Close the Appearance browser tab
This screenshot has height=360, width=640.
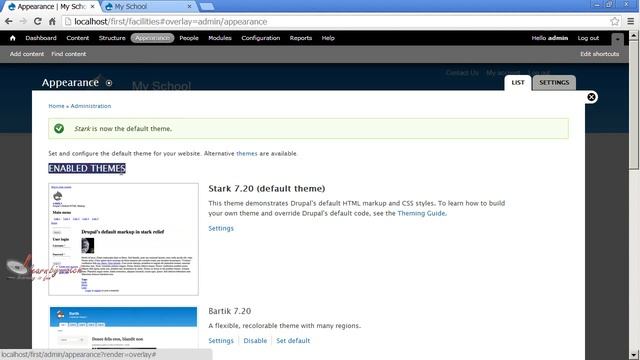(92, 7)
